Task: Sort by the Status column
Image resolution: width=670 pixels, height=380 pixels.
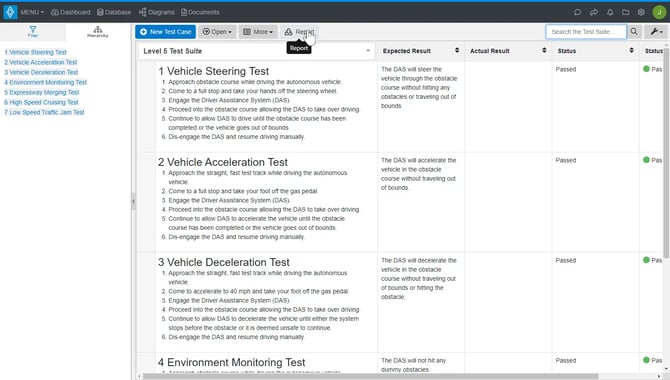Action: click(631, 50)
